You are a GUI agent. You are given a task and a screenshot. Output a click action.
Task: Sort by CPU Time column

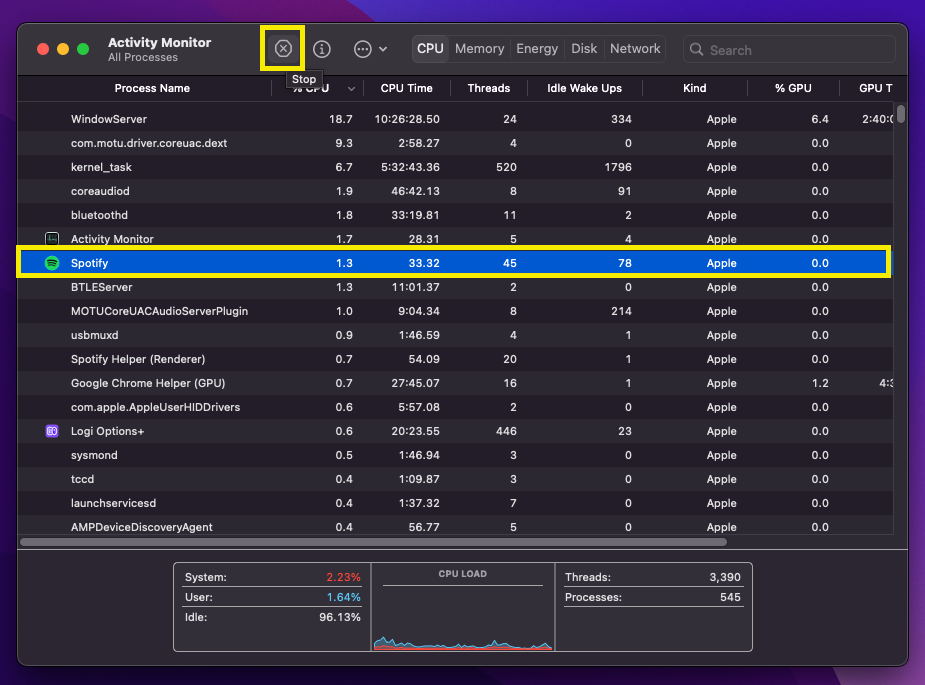click(x=406, y=88)
